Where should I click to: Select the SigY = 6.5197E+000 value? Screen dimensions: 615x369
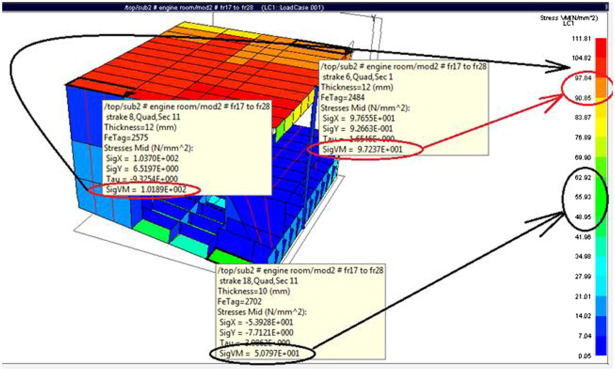(x=142, y=169)
